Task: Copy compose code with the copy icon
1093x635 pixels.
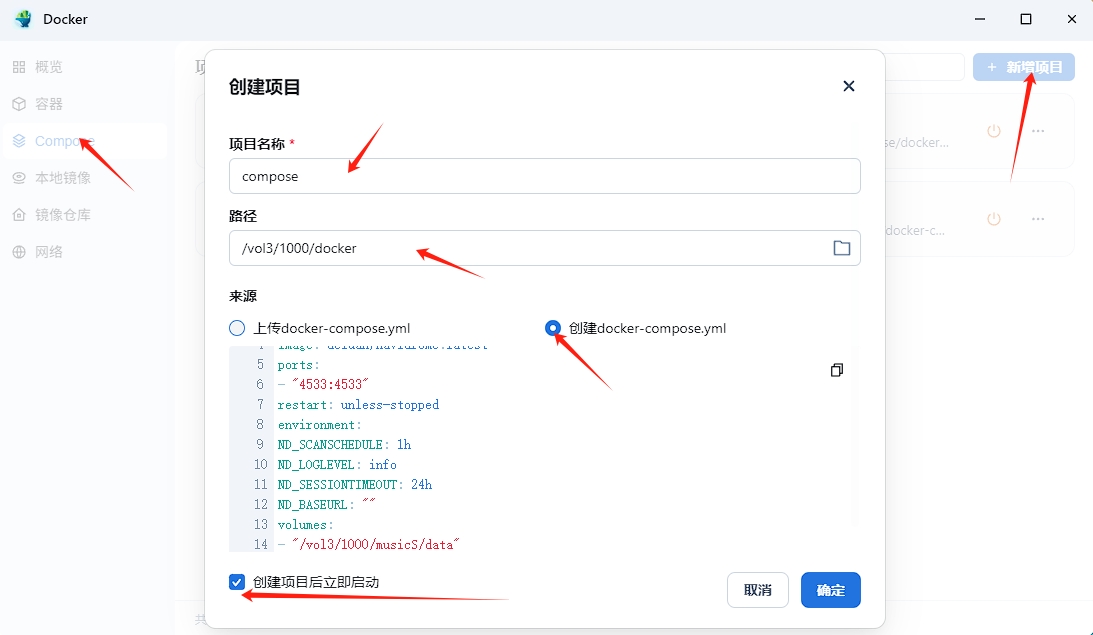Action: [x=836, y=370]
